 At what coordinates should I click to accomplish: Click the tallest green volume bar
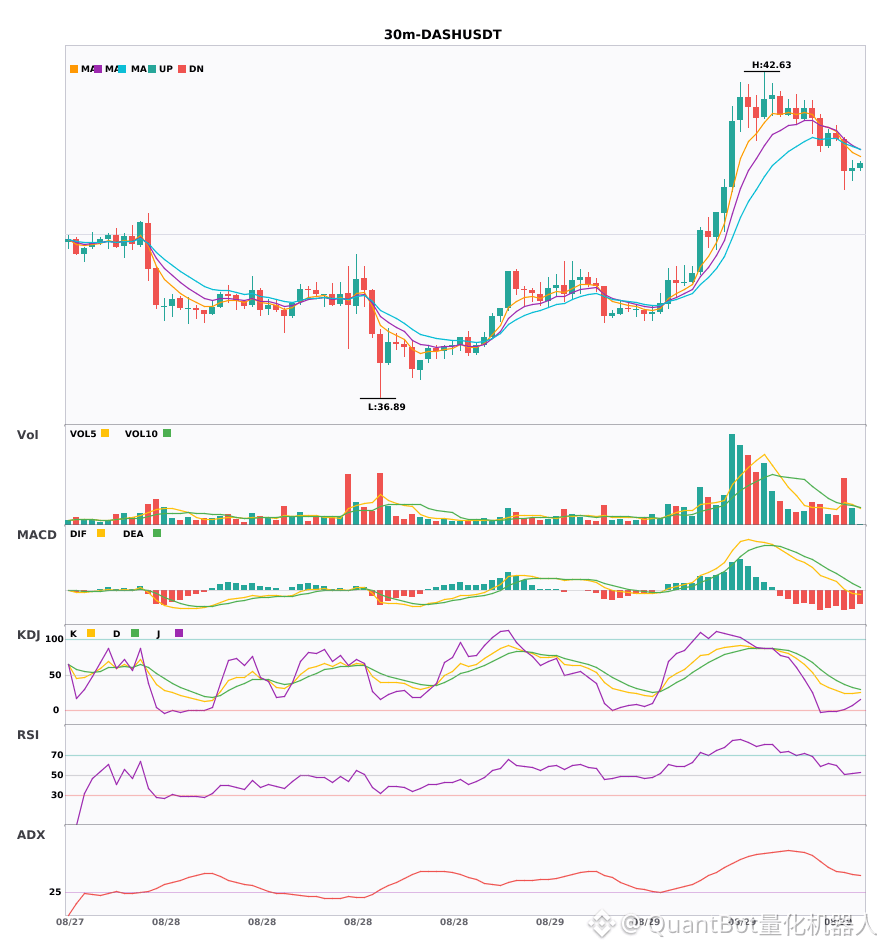(x=732, y=479)
